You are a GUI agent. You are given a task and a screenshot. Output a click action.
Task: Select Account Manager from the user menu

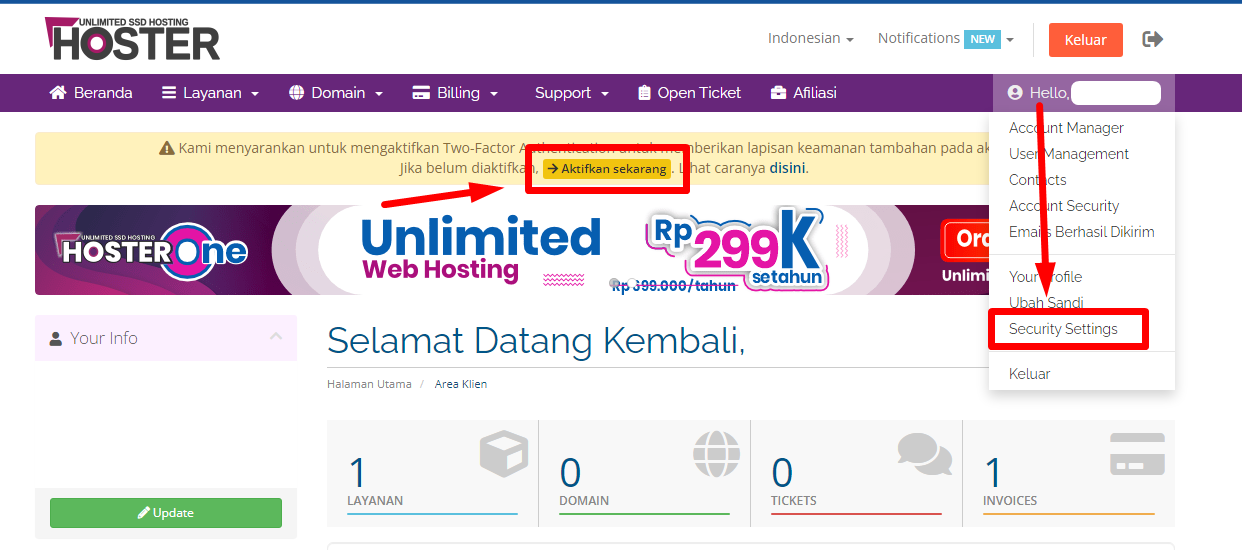pyautogui.click(x=1066, y=128)
